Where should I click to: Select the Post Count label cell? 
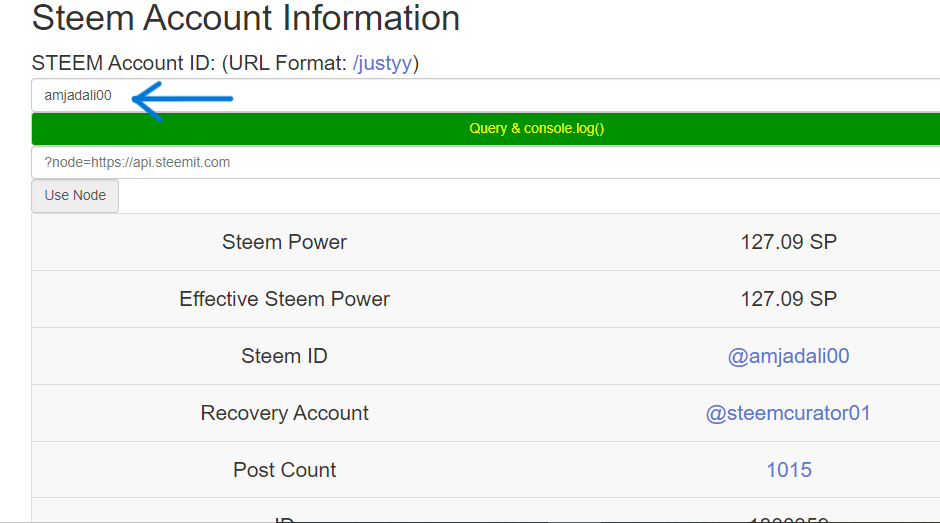[x=284, y=470]
